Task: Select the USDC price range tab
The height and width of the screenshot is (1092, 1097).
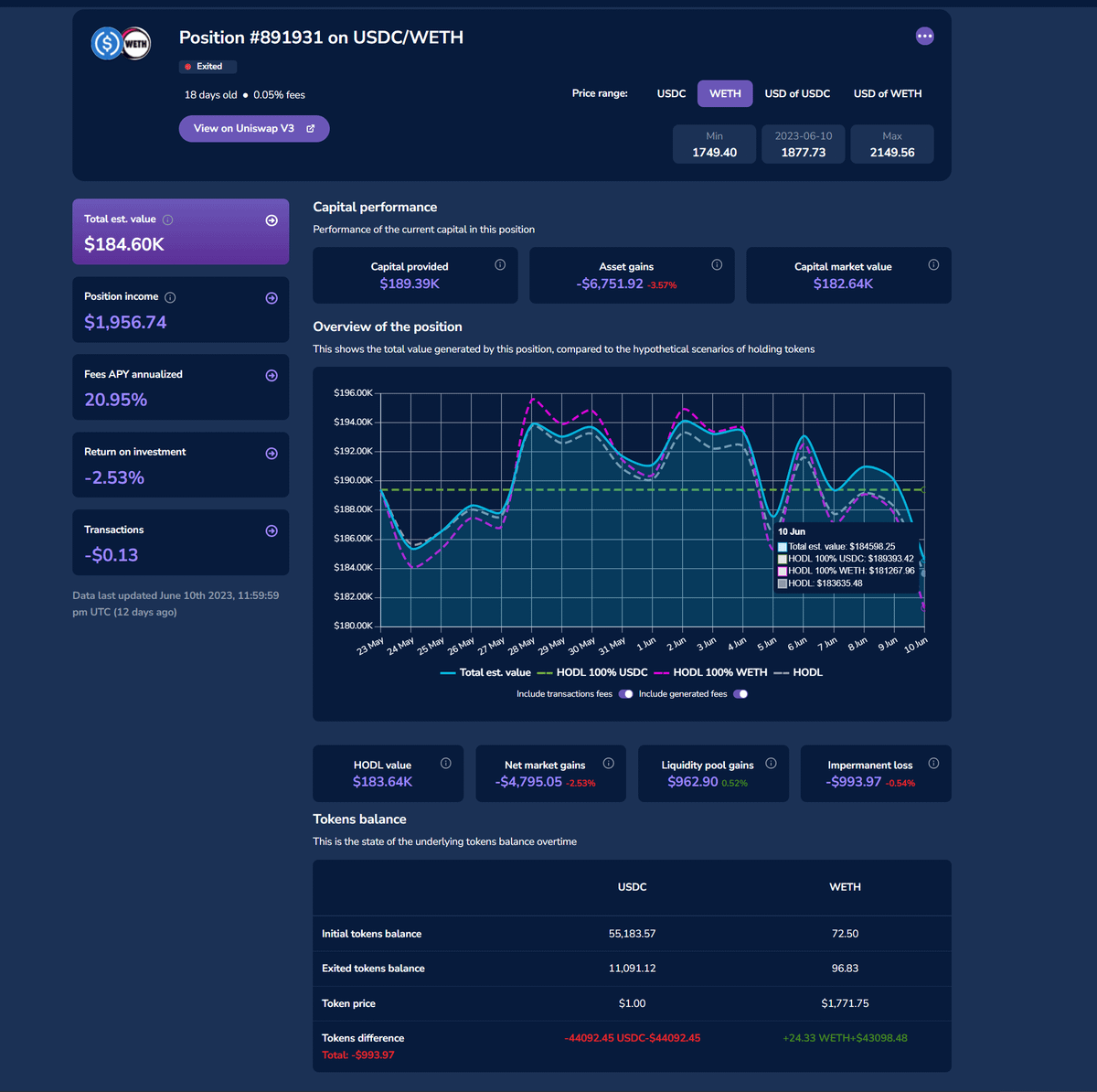Action: 671,93
